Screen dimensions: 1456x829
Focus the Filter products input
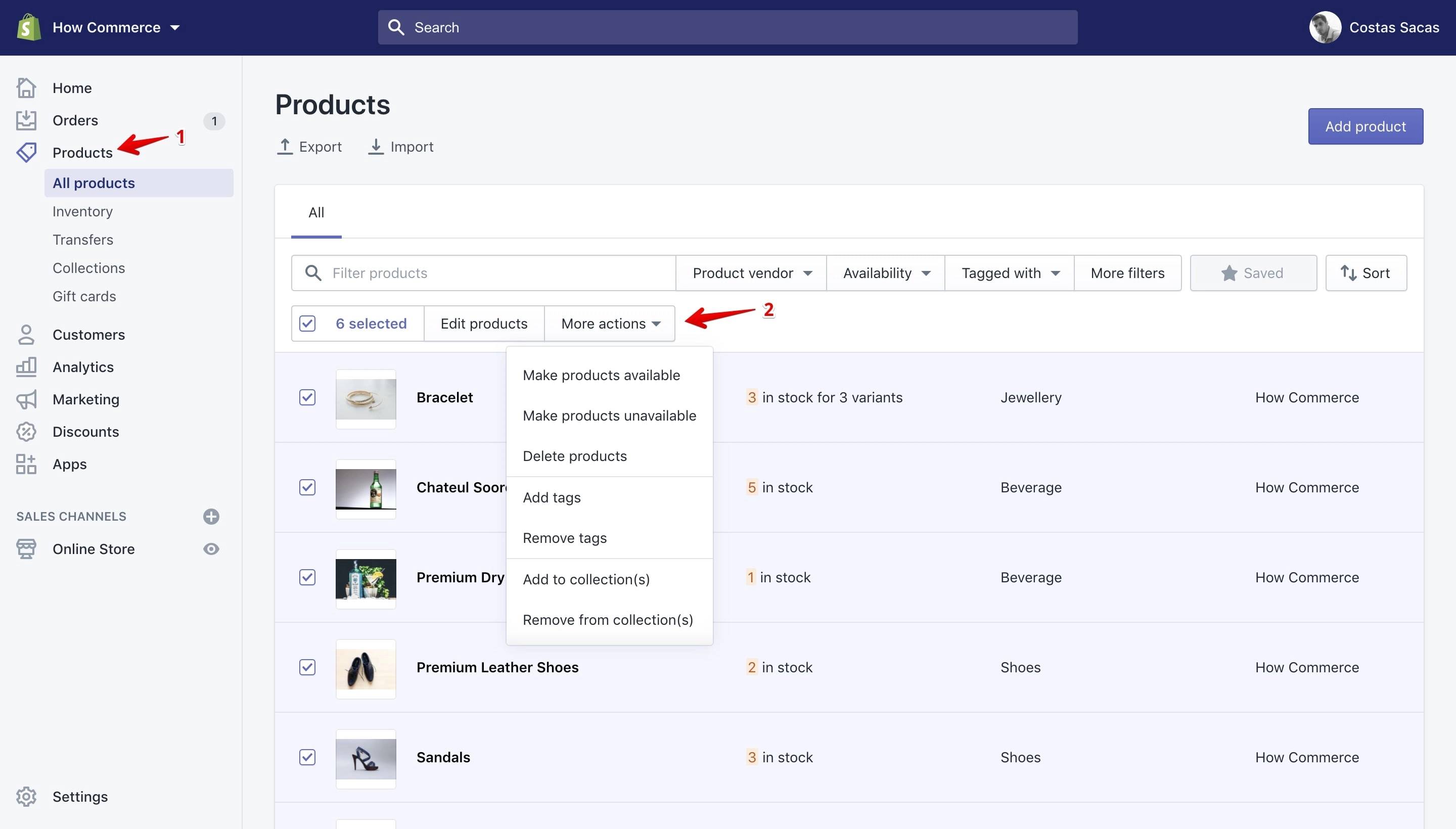point(483,273)
